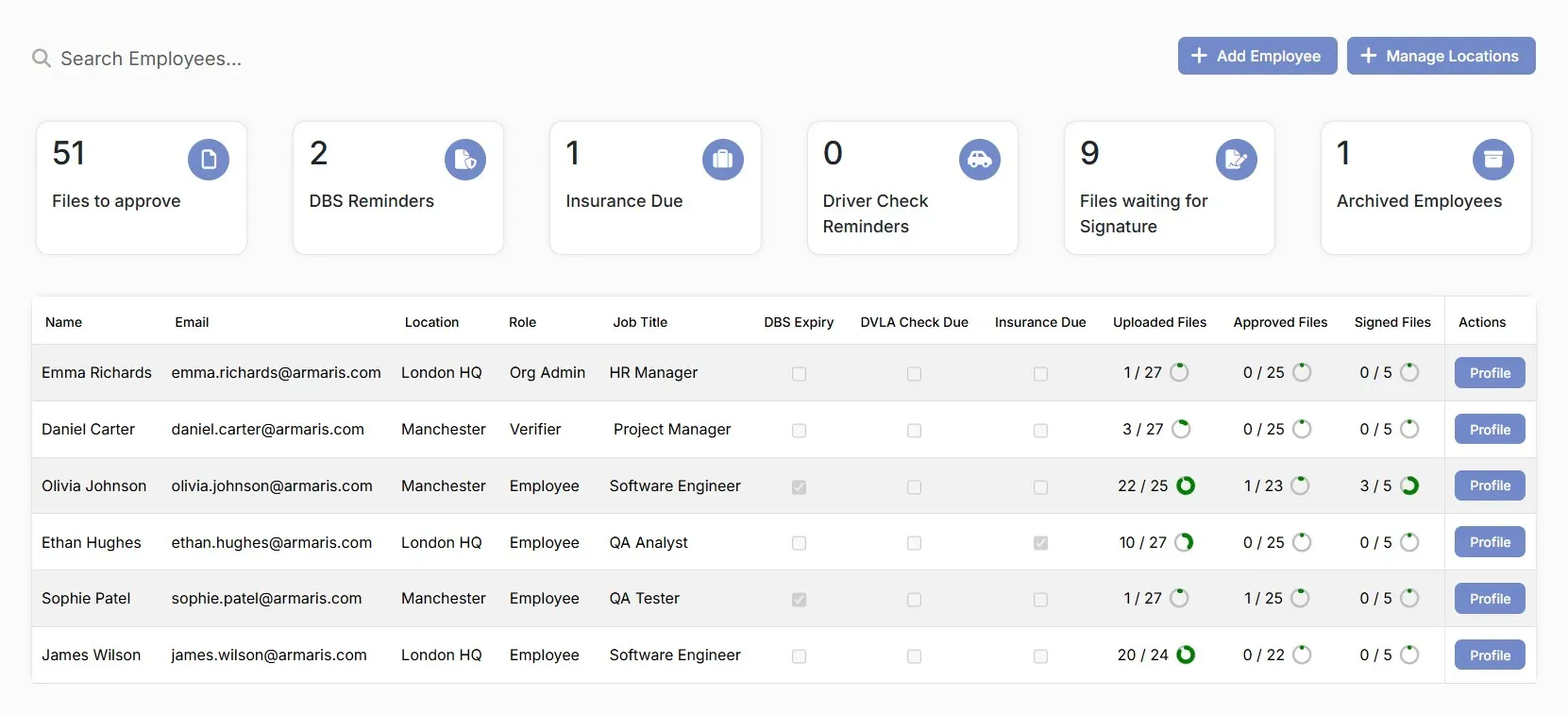Click the Verifier role cell
Image resolution: width=1568 pixels, height=715 pixels.
click(535, 429)
